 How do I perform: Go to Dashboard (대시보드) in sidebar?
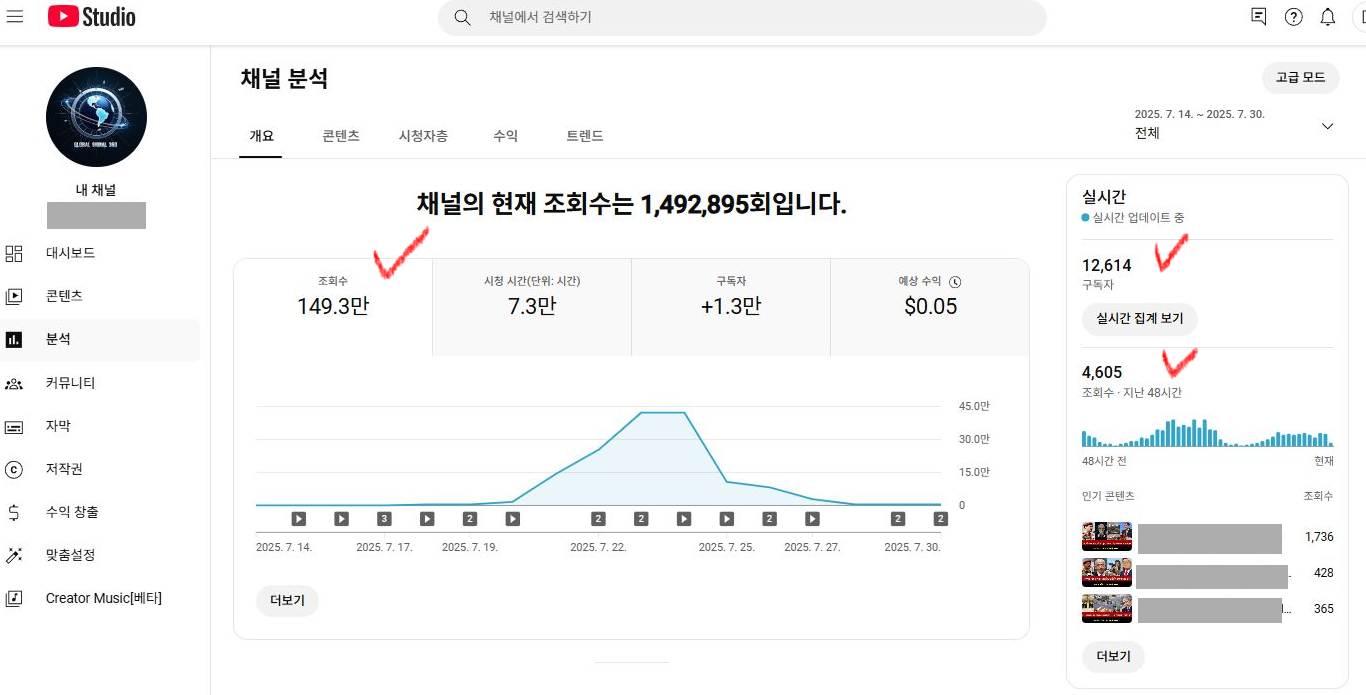click(70, 253)
